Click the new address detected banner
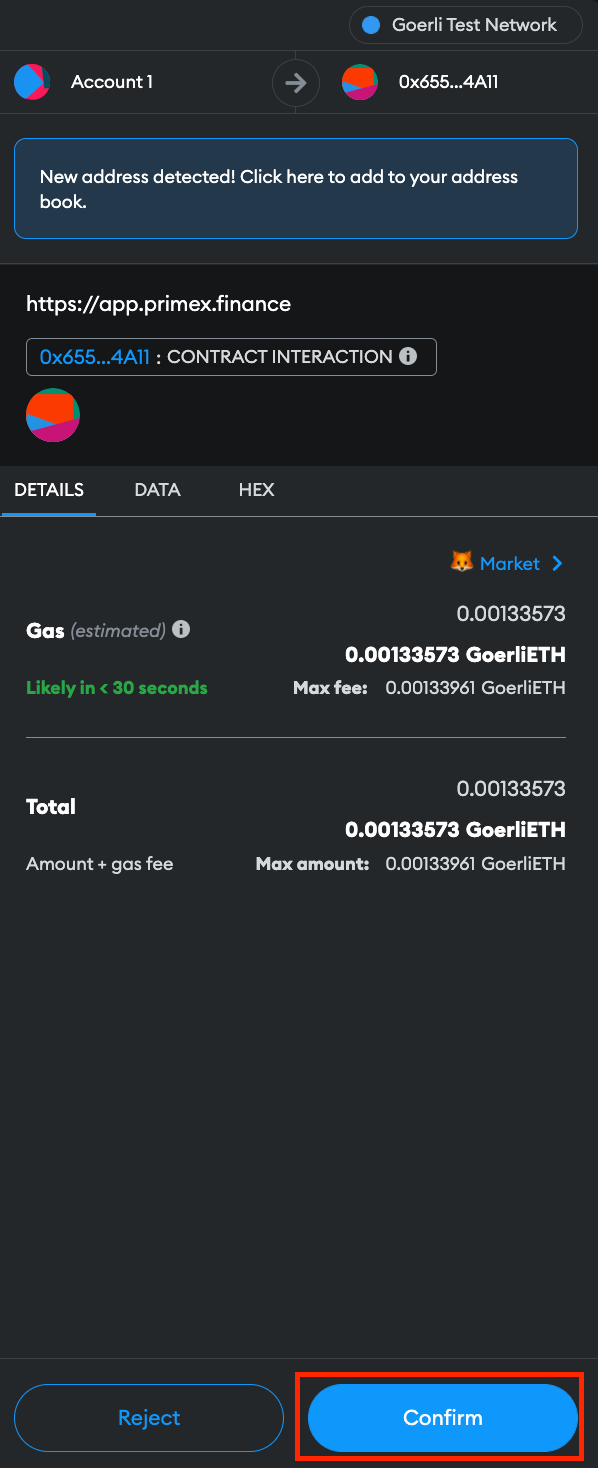The width and height of the screenshot is (598, 1468). (296, 188)
